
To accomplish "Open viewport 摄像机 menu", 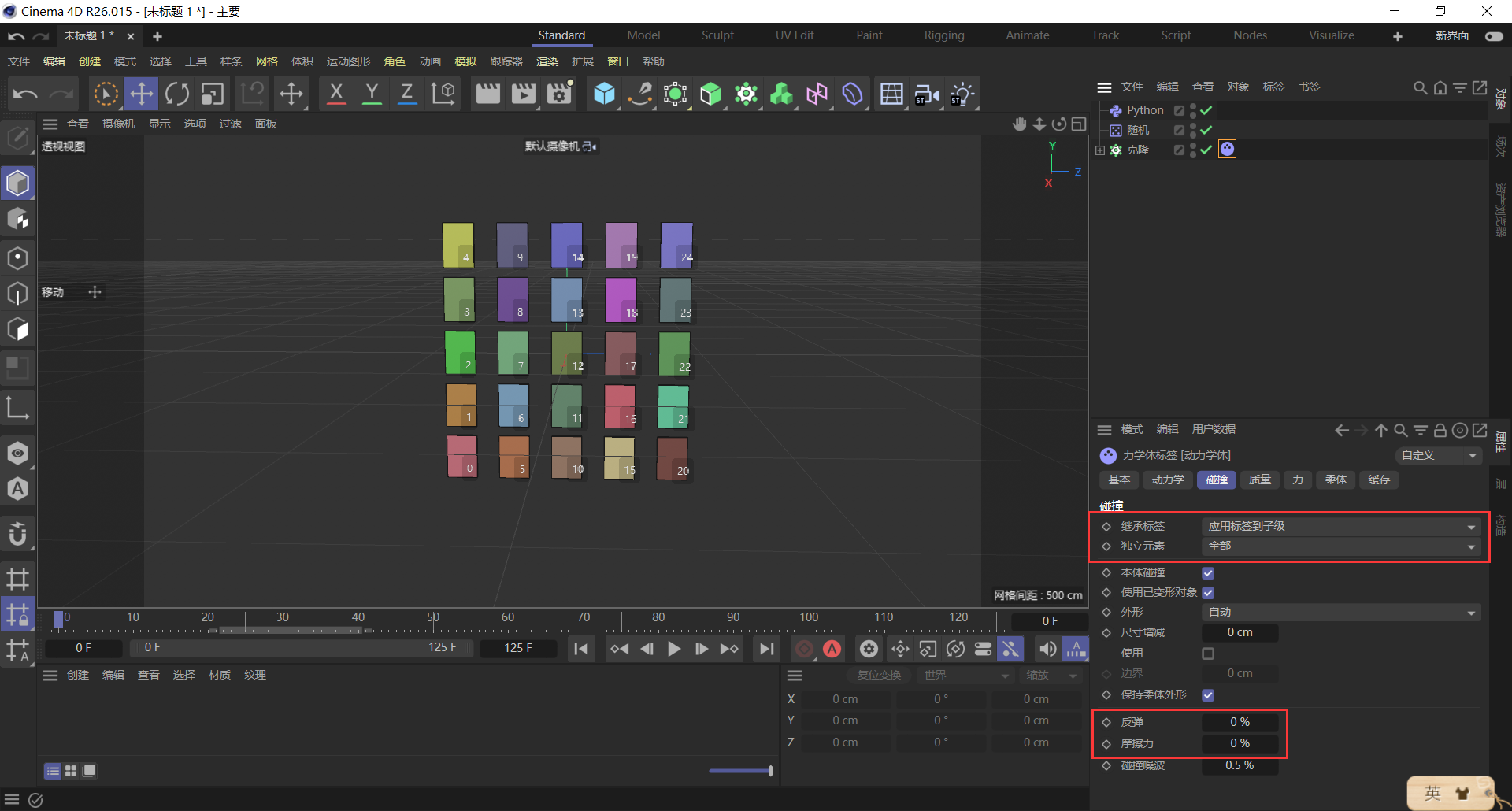I will 119,124.
